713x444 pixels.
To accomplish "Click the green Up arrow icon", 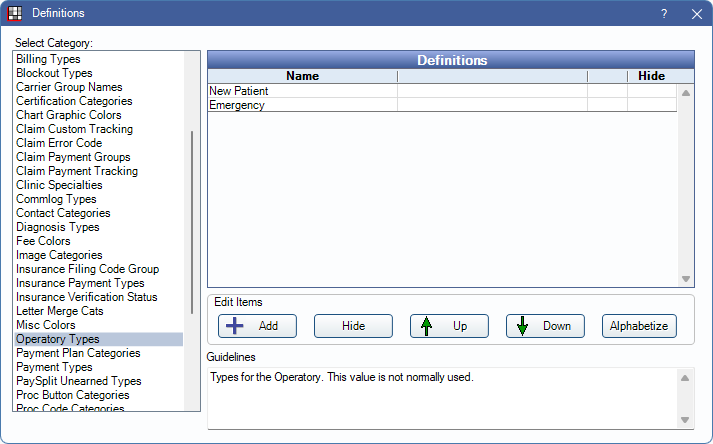I will [x=426, y=326].
